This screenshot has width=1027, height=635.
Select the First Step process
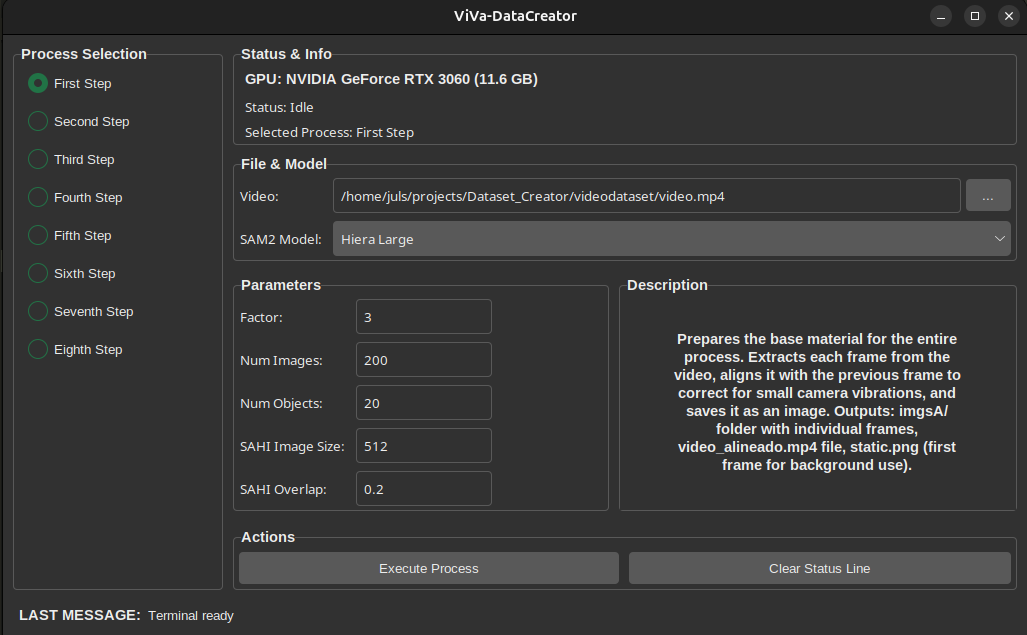pos(37,83)
